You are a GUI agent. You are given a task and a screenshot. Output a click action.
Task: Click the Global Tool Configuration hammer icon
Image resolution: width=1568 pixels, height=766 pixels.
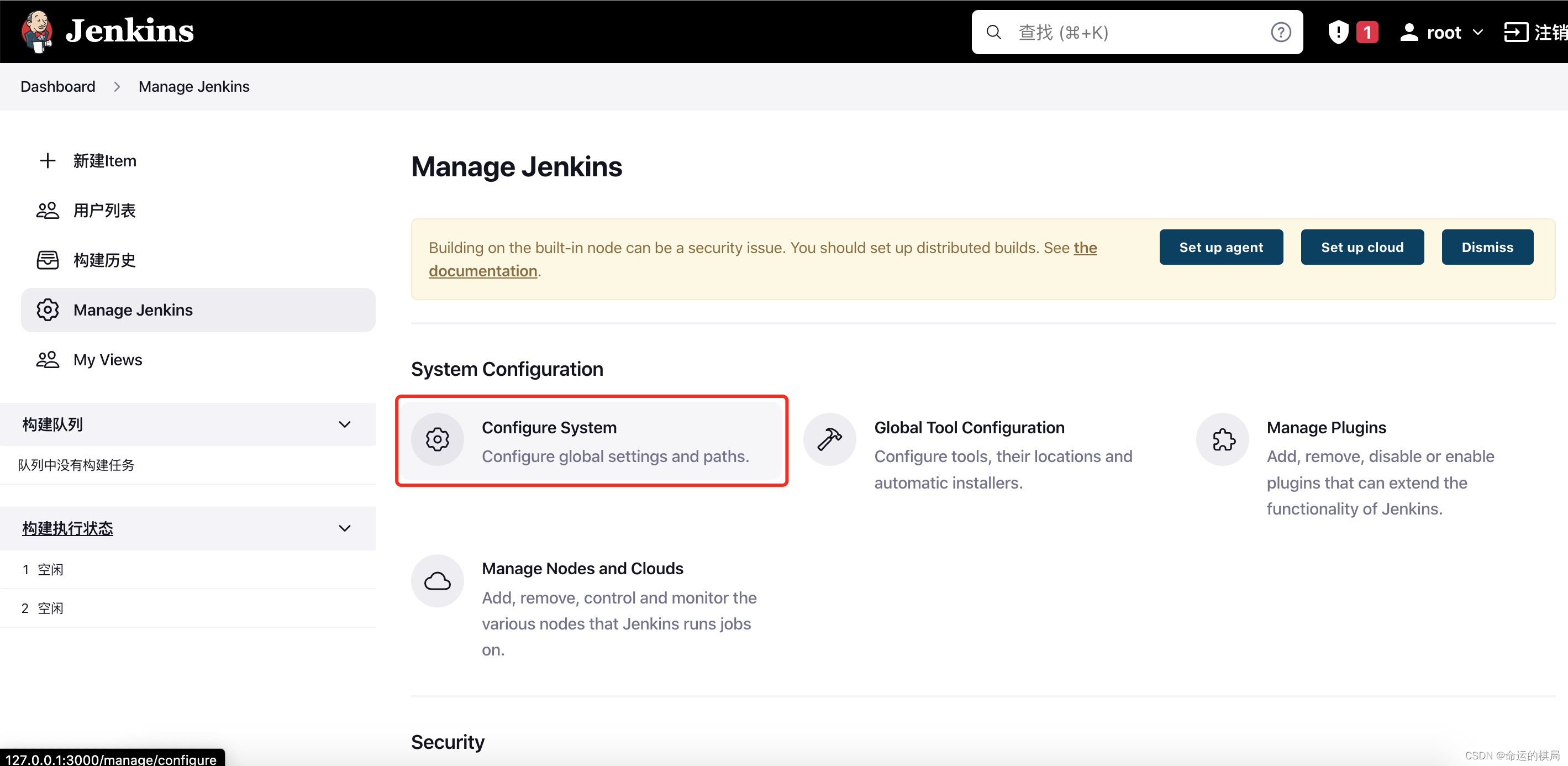(829, 439)
